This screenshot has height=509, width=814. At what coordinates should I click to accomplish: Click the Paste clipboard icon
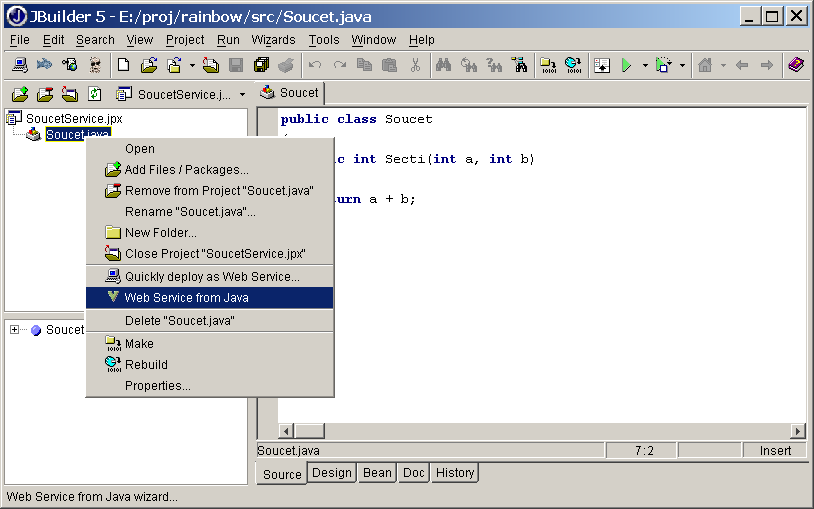pos(389,65)
